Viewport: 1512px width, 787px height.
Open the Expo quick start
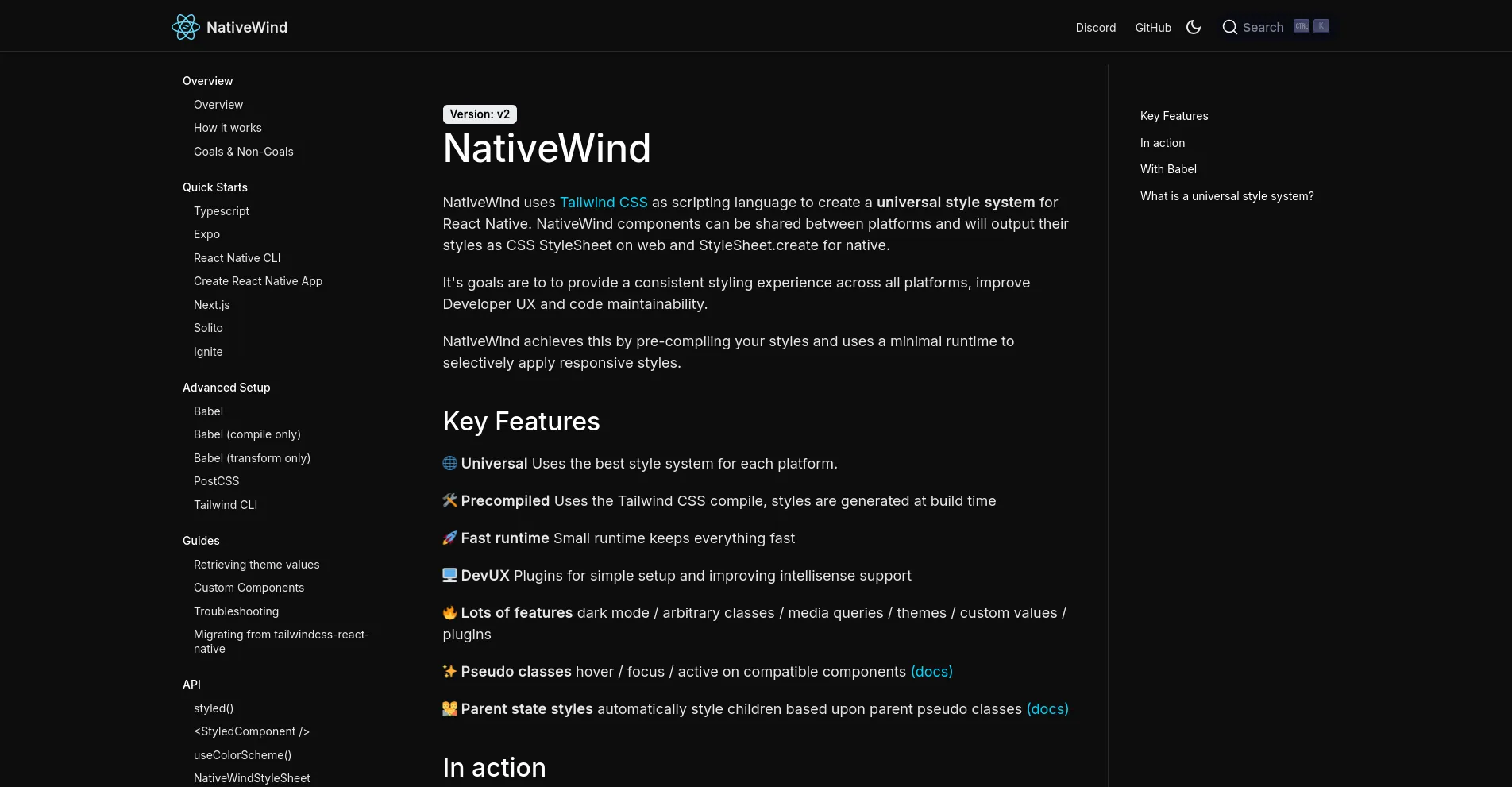[x=206, y=233]
